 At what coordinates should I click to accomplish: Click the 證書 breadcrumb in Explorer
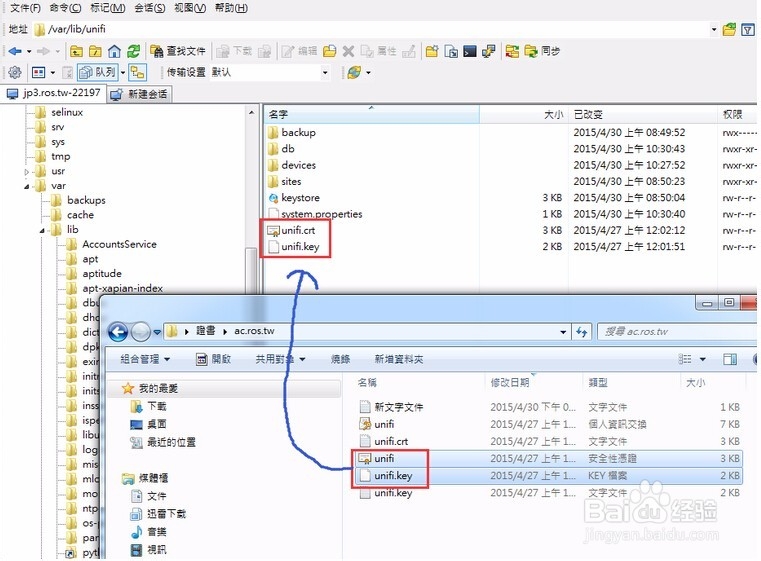tap(205, 331)
